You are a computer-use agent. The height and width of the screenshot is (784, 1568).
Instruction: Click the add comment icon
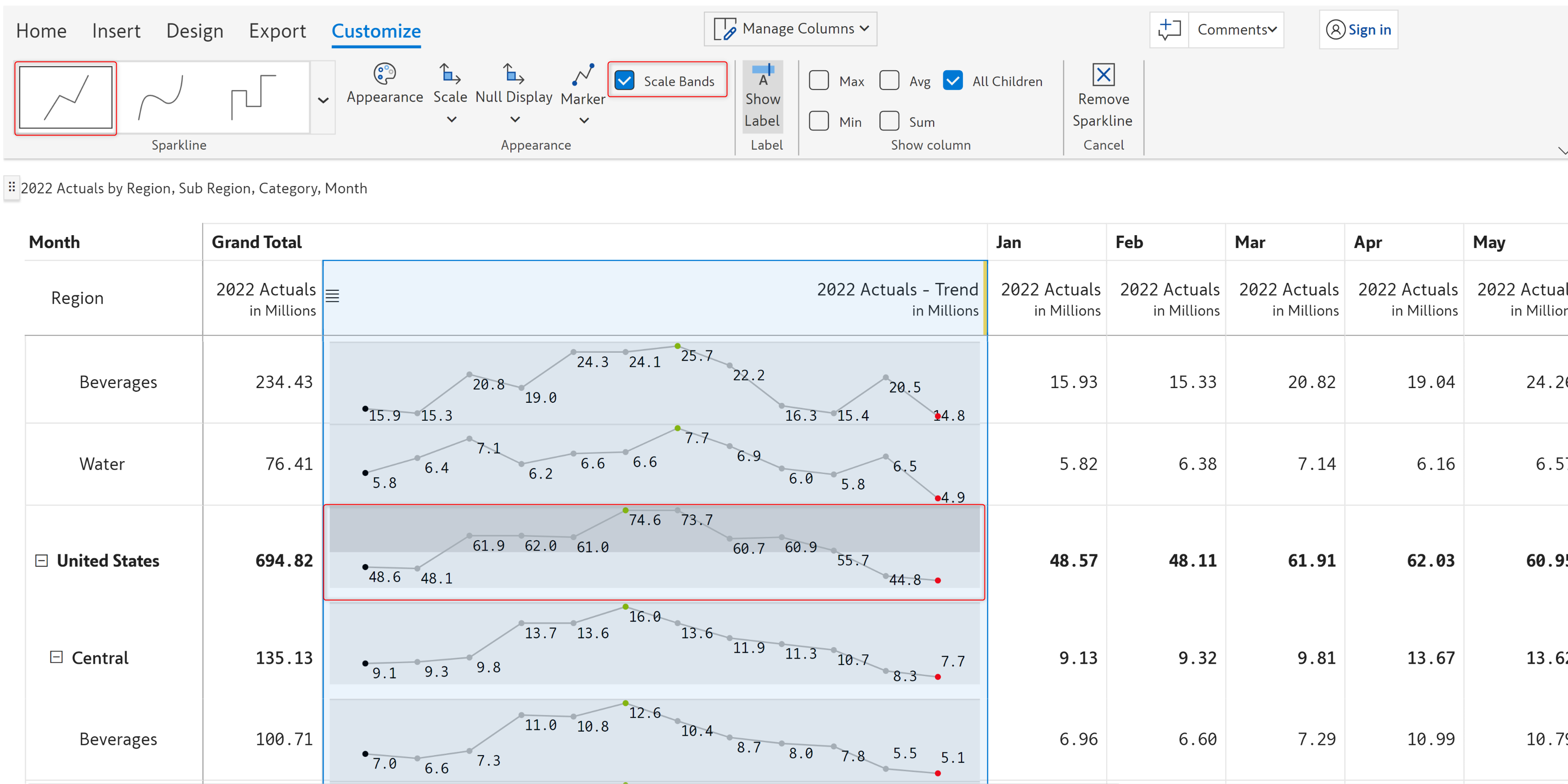pyautogui.click(x=1169, y=29)
